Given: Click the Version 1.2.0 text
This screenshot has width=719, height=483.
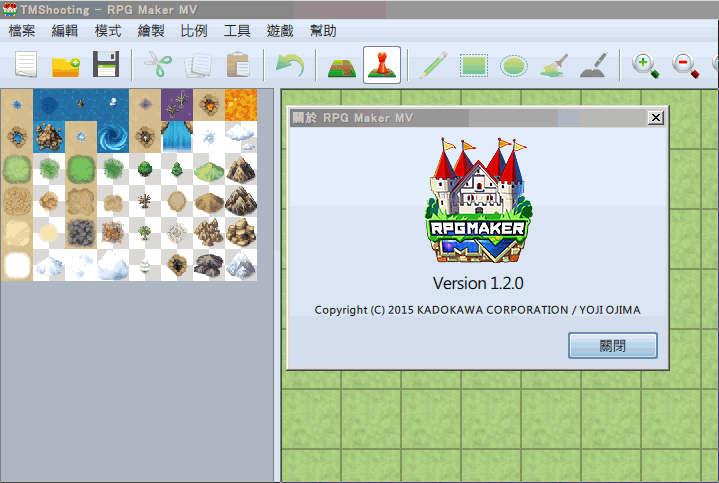Looking at the screenshot, I should tap(478, 283).
